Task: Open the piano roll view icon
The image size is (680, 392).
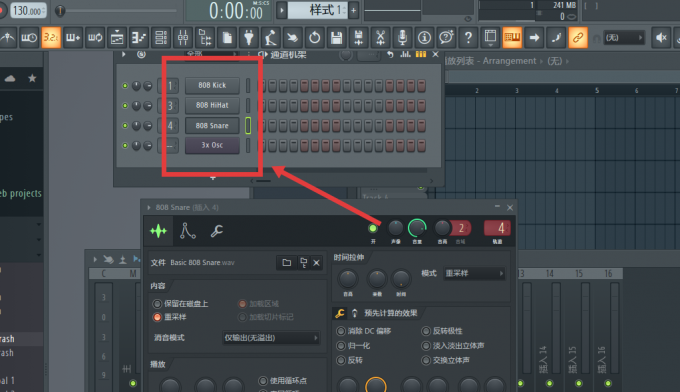Action: 139,38
